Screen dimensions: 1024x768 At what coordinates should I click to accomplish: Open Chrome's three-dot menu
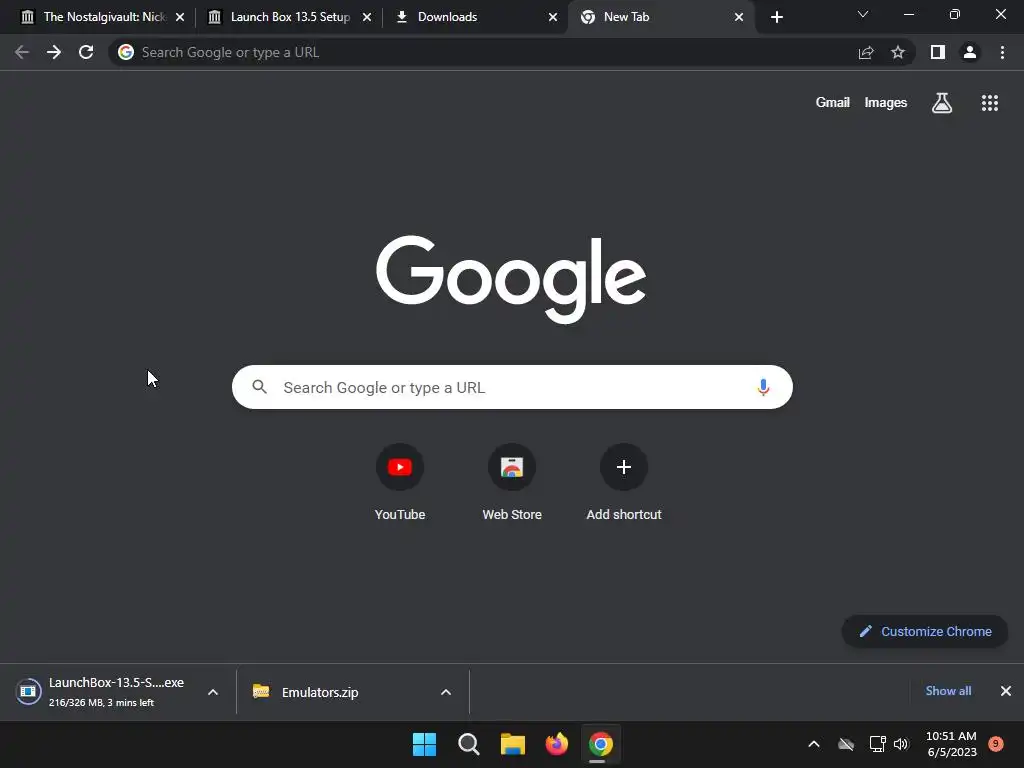click(1002, 52)
